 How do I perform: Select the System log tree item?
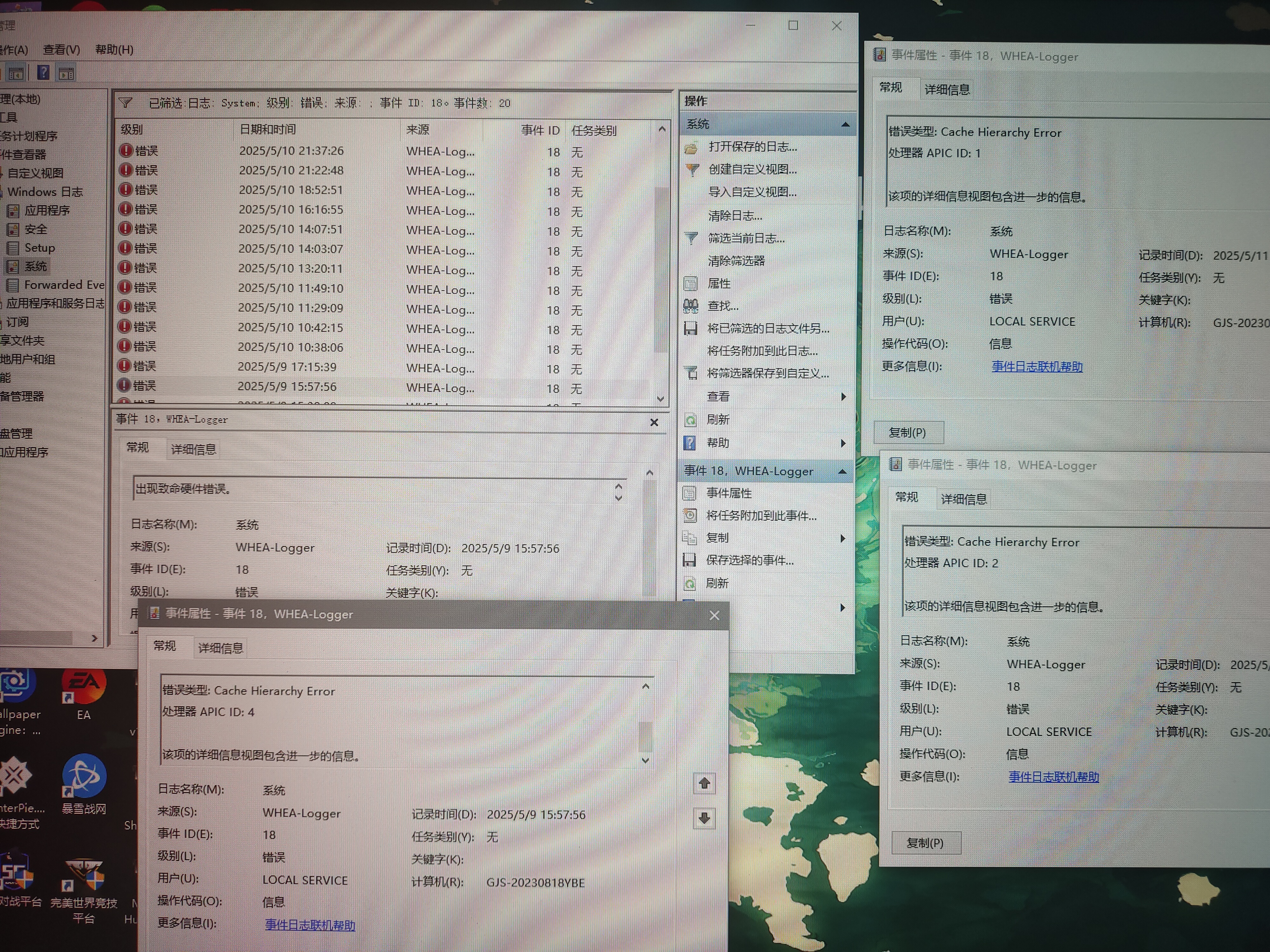(35, 266)
